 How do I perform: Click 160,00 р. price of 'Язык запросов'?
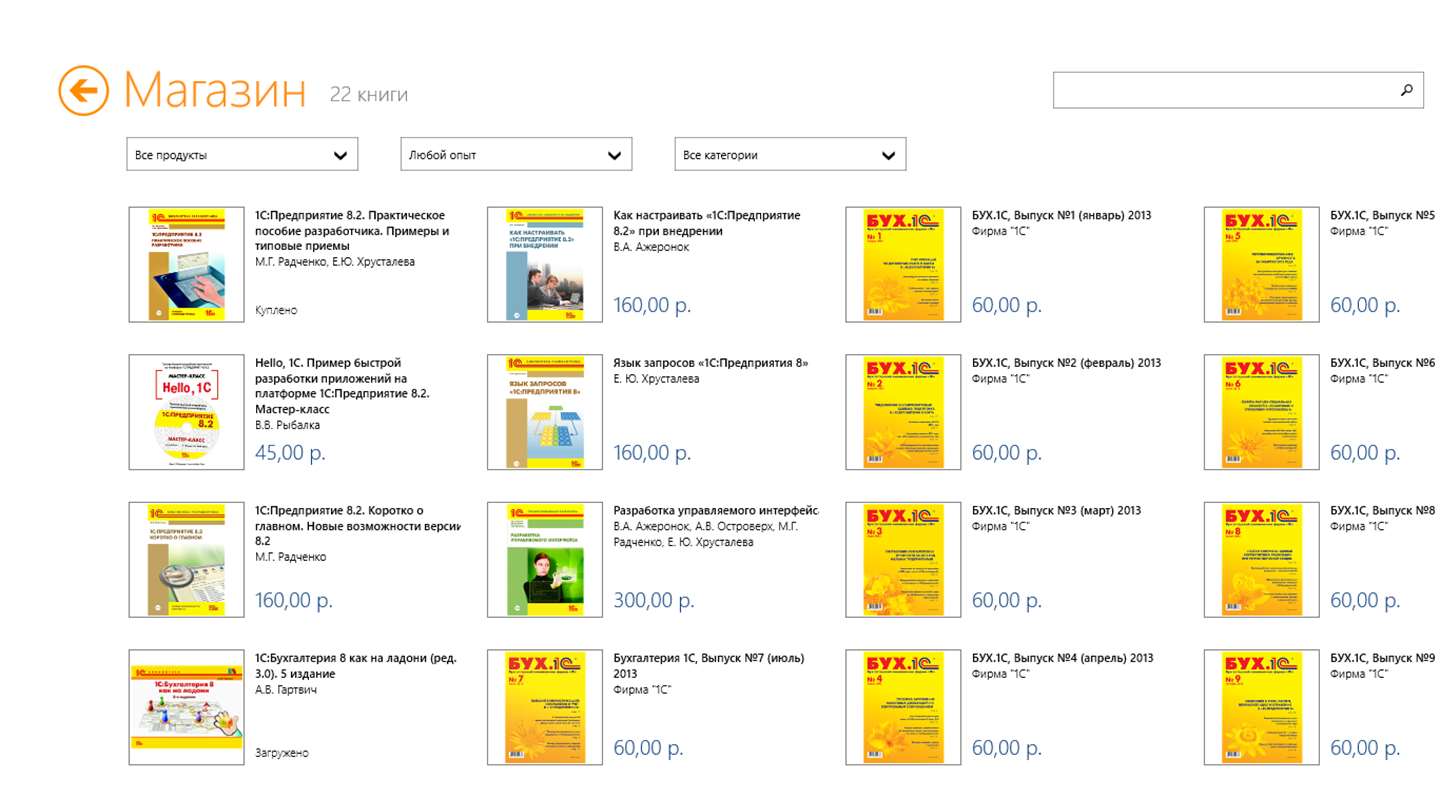point(652,452)
